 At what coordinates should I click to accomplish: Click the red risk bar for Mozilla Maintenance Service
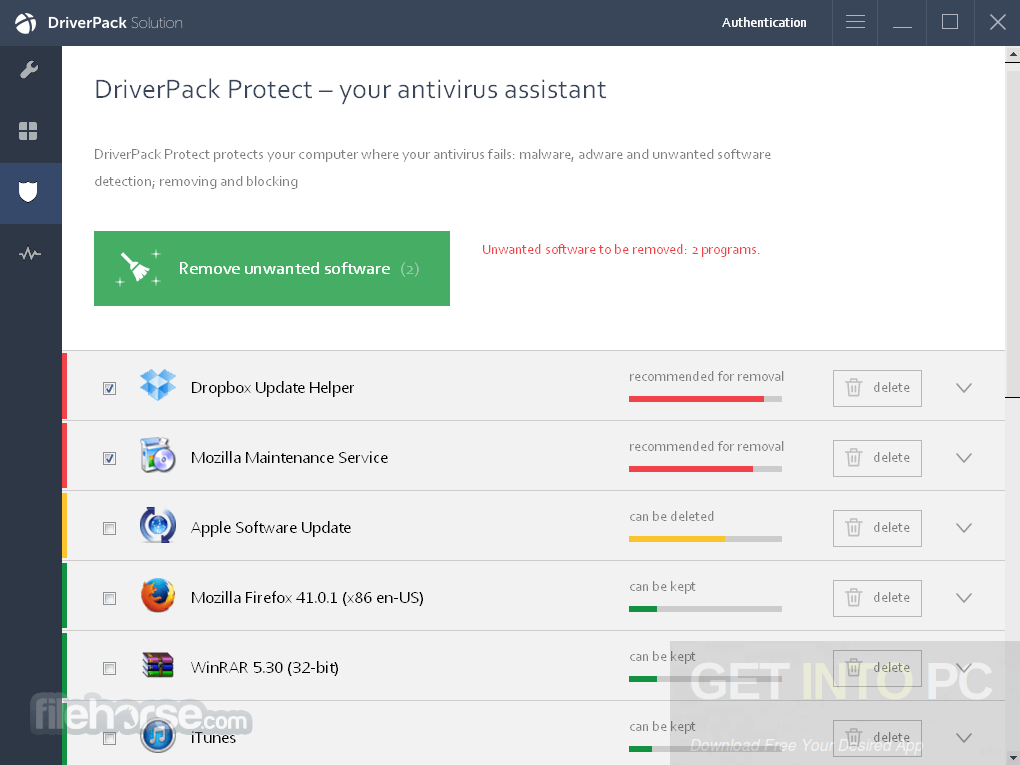[x=705, y=469]
